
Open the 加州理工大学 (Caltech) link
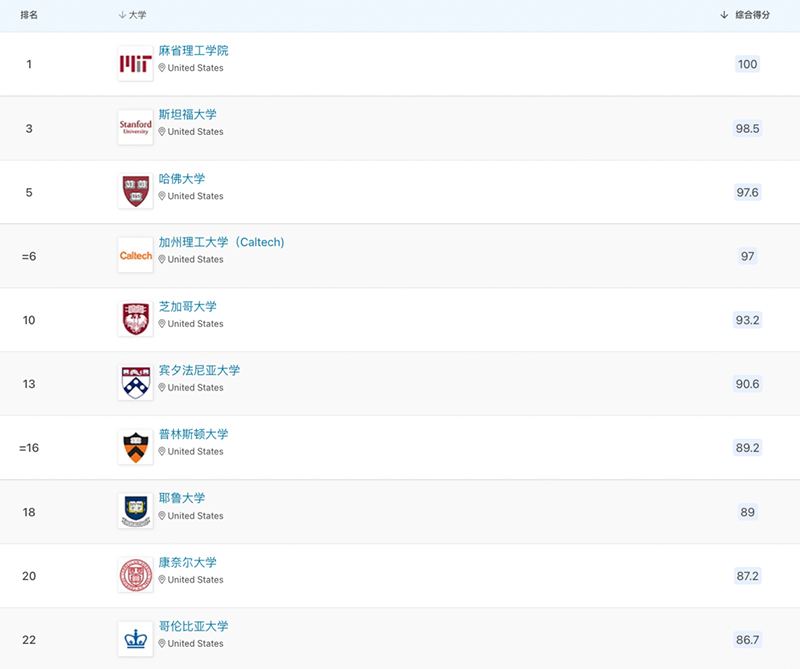tap(221, 243)
